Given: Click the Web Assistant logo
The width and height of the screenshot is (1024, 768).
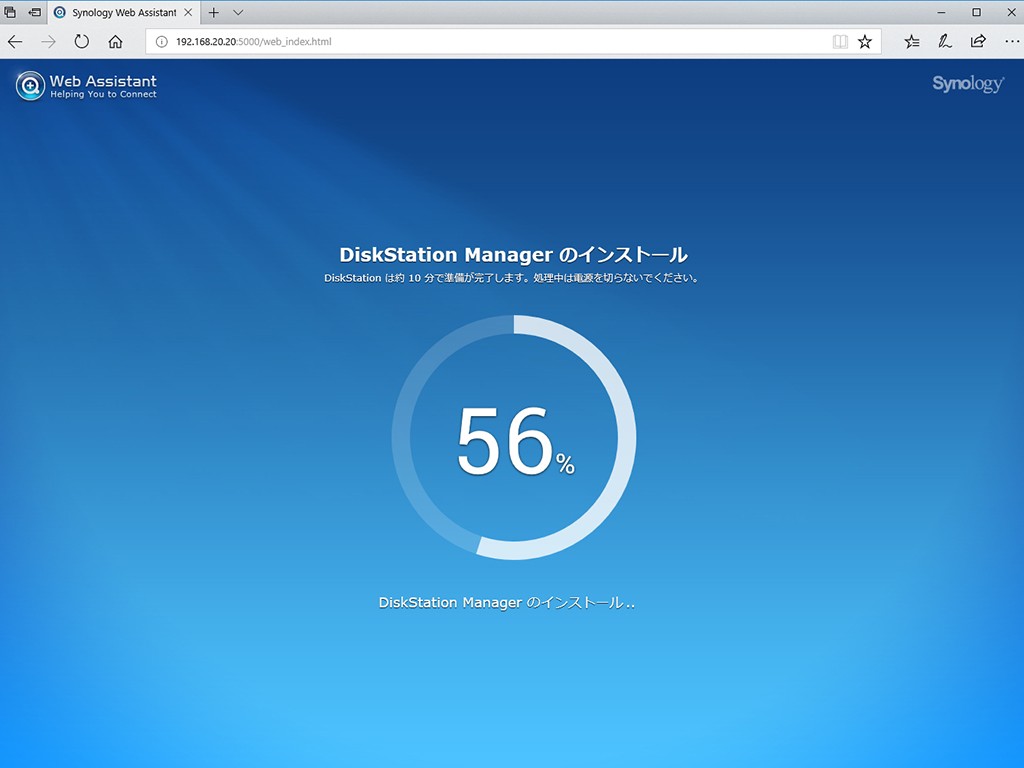Looking at the screenshot, I should pyautogui.click(x=86, y=86).
